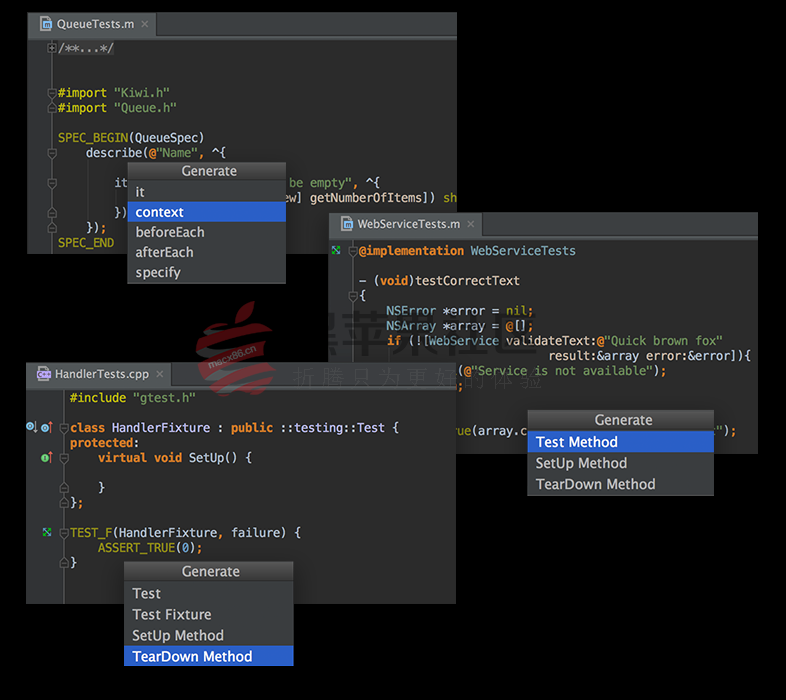
Task: Click SPEC_END in QueueTests.m
Action: [x=86, y=243]
